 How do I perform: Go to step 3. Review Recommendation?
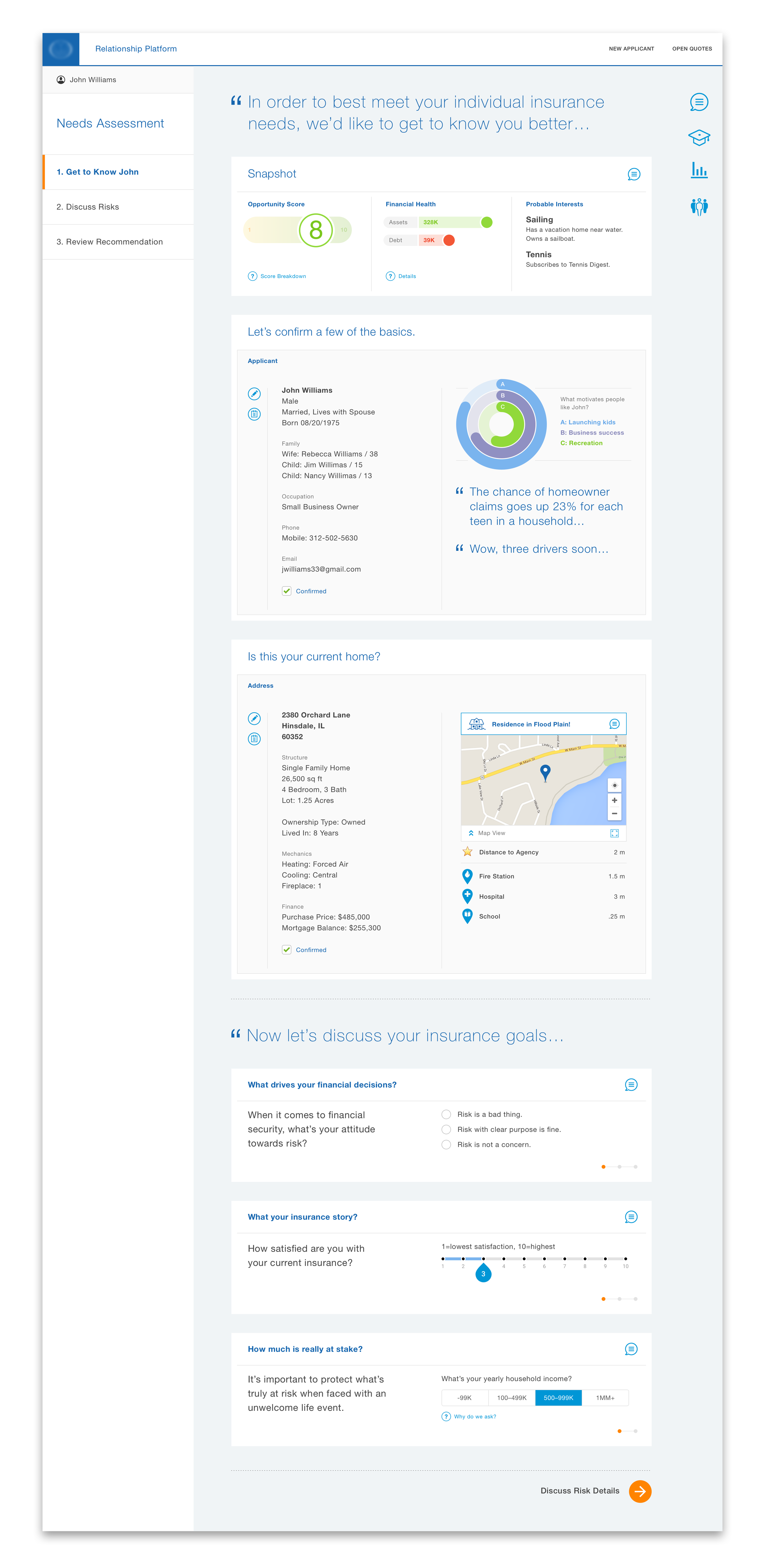click(x=118, y=242)
